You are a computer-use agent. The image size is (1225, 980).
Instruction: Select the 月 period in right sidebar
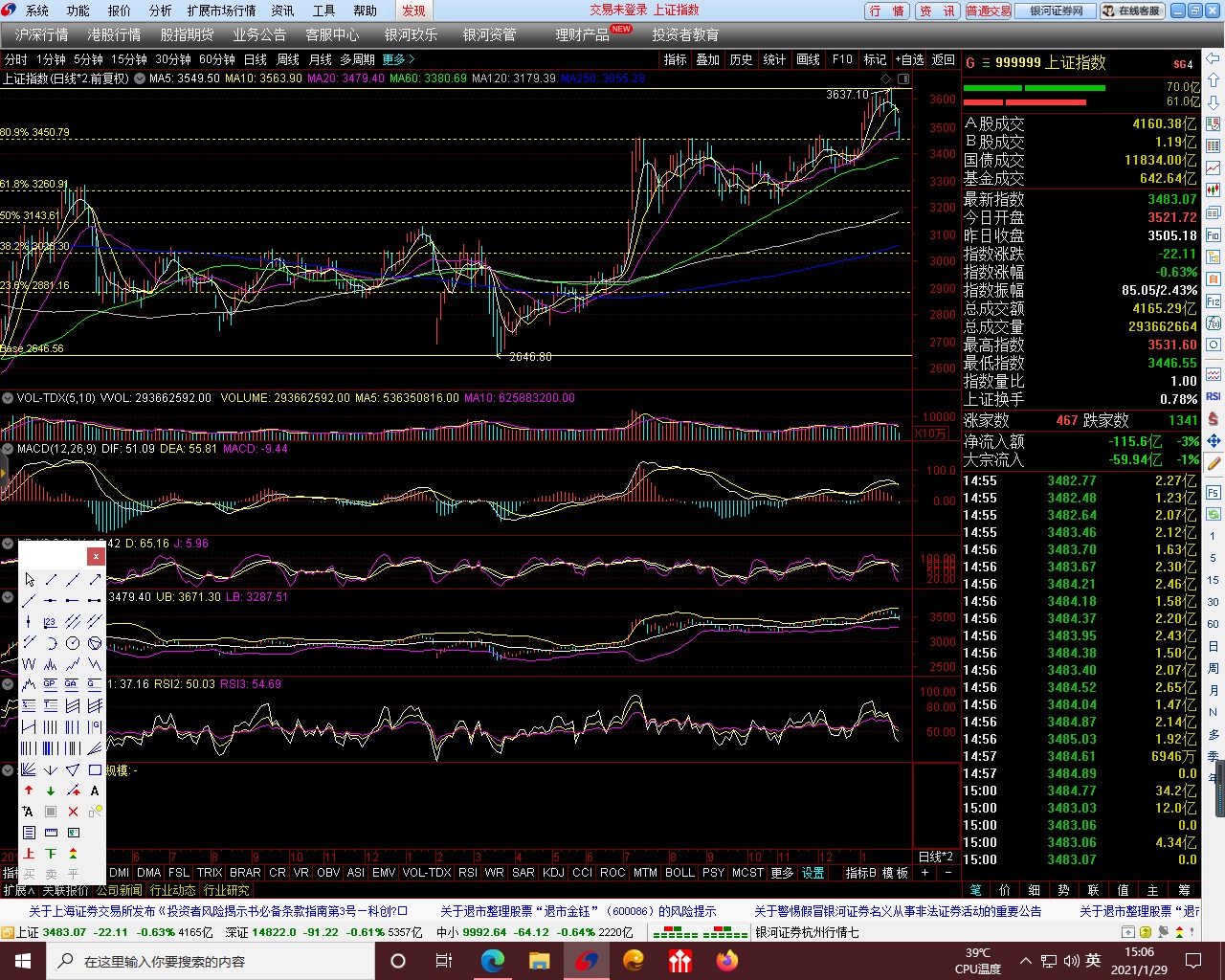click(x=1214, y=690)
